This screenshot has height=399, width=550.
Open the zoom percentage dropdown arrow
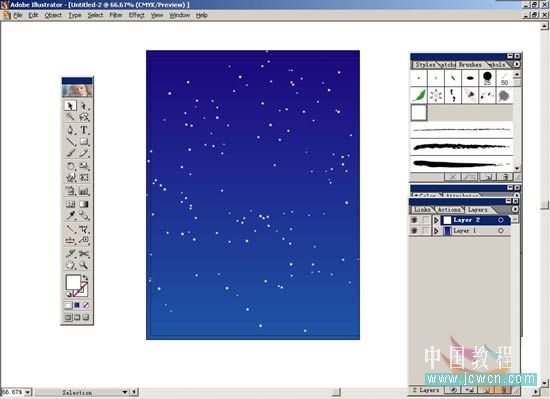pos(28,392)
